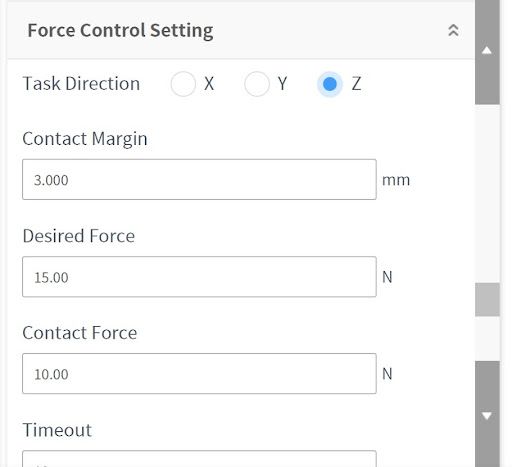Click the mm unit beside Contact Margin
512x467 pixels.
396,180
